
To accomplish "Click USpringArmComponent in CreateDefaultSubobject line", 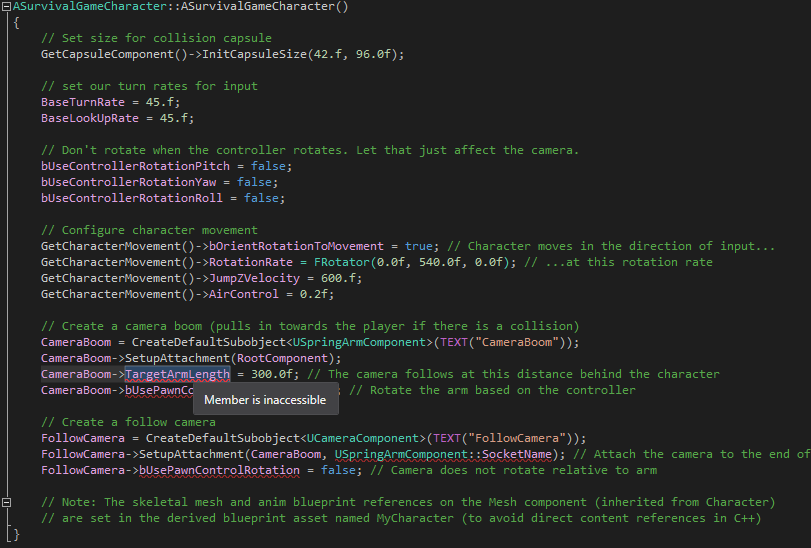I will click(359, 343).
